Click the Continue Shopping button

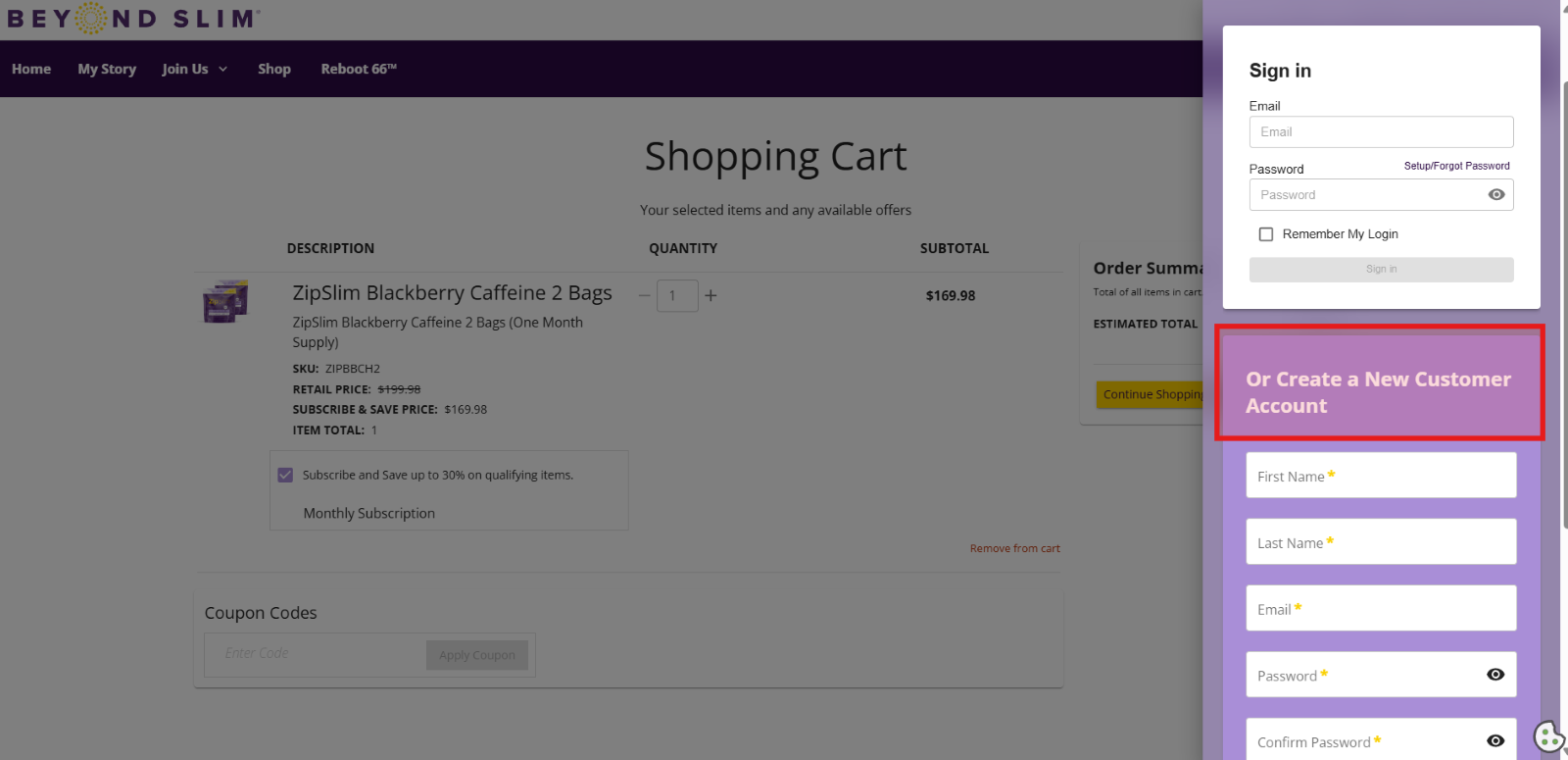1150,394
